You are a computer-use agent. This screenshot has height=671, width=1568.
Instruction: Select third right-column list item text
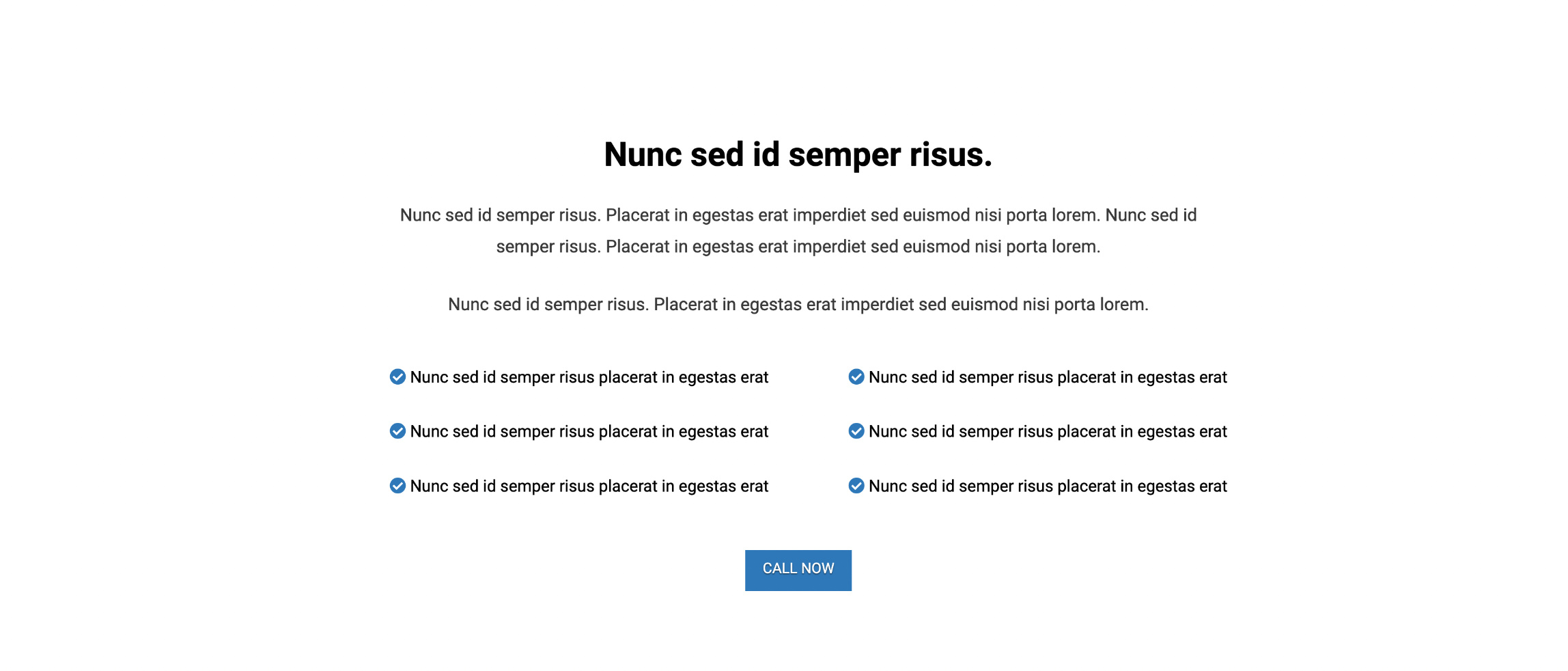tap(1048, 487)
